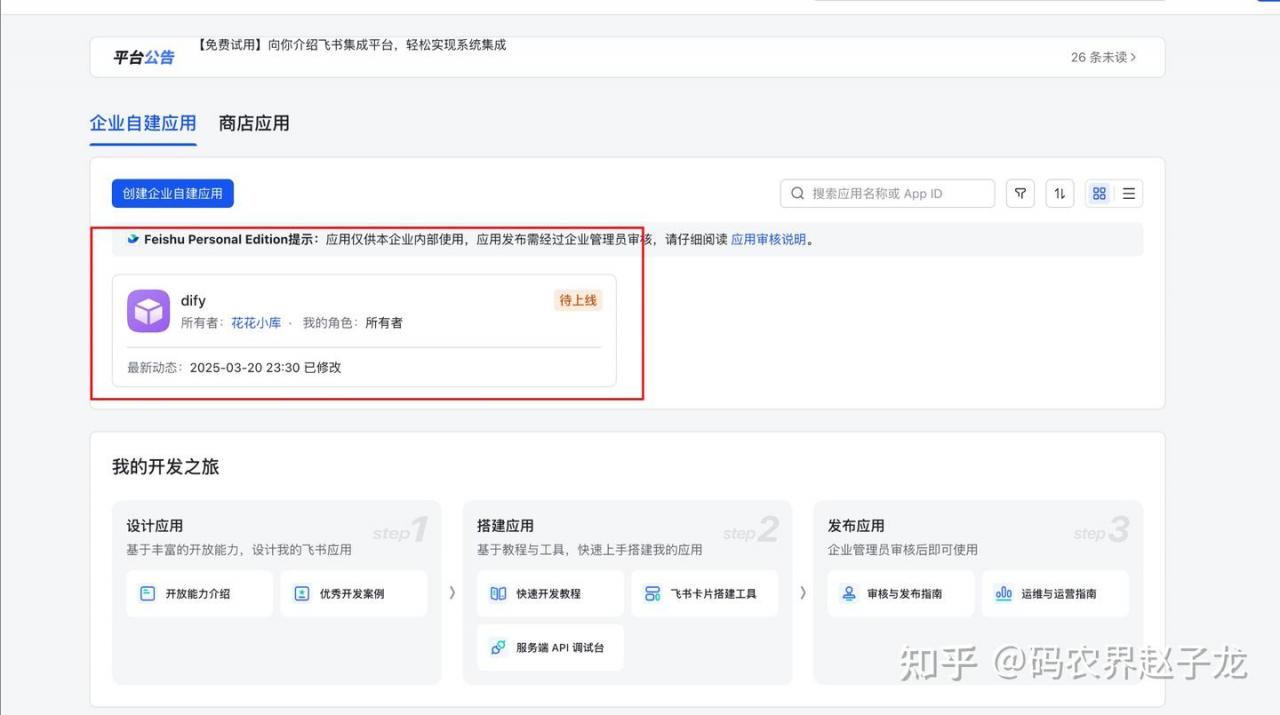Viewport: 1280px width, 715px height.
Task: Click the 搭建应用 step heading
Action: point(505,525)
